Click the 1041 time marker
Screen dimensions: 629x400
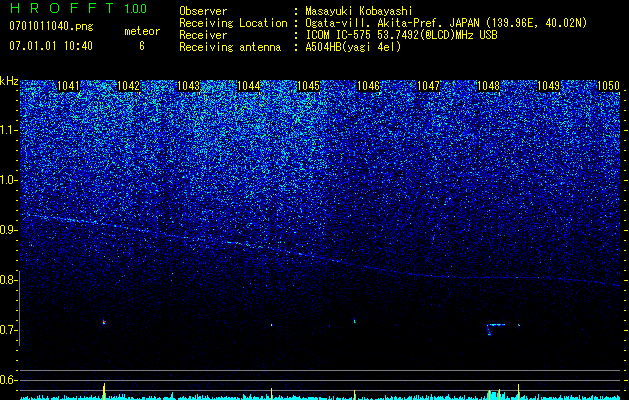point(68,86)
